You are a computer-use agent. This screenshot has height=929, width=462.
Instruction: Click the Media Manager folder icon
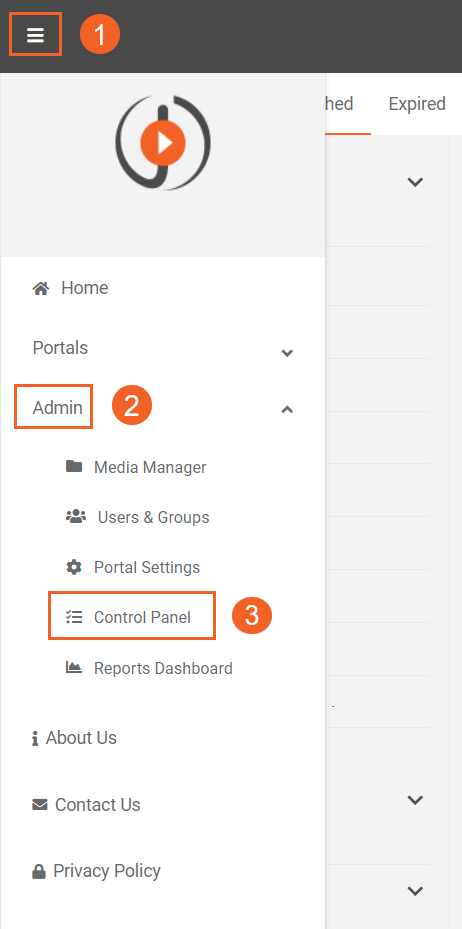tap(73, 466)
